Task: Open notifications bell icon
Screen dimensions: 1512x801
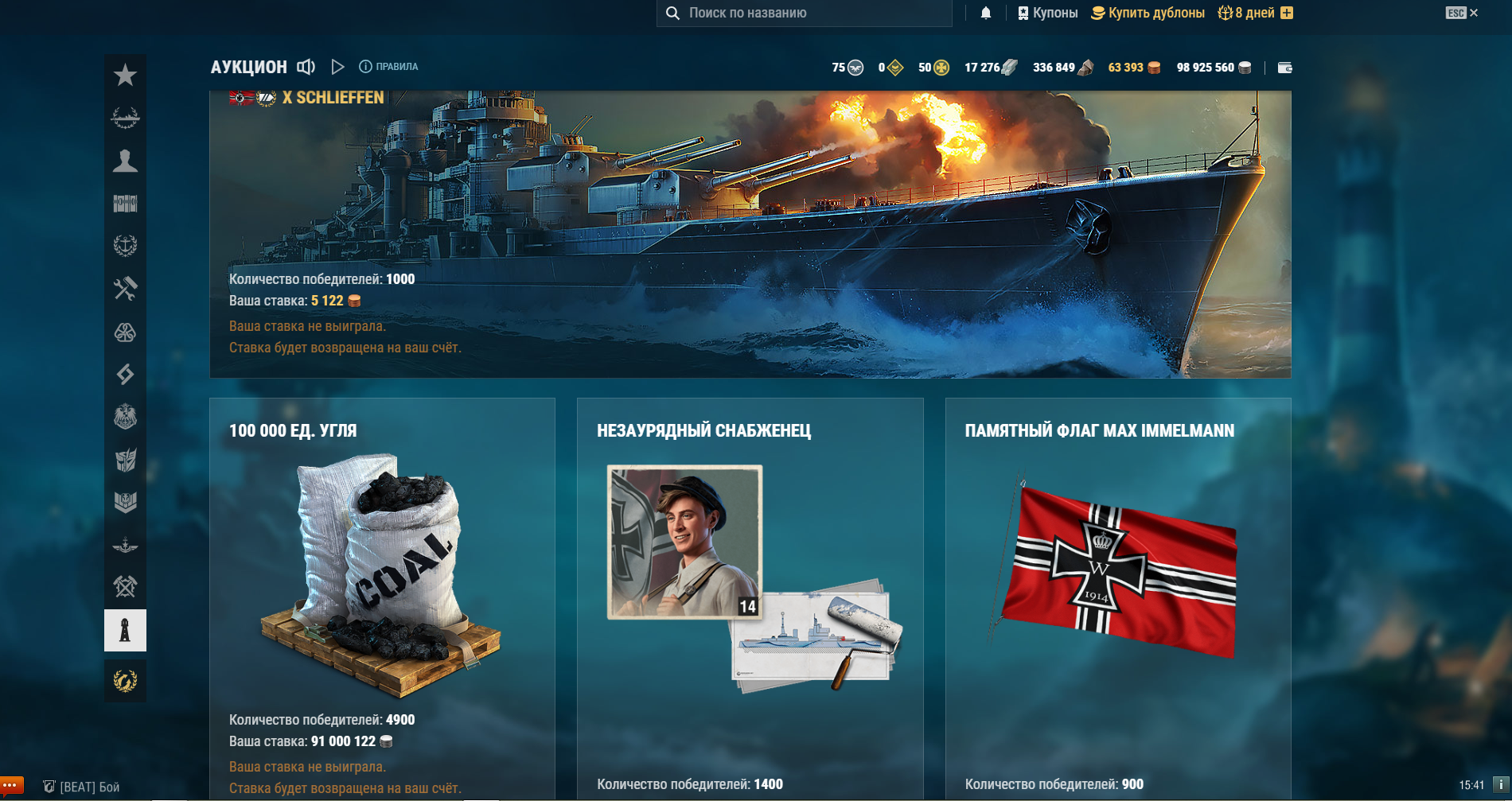Action: point(986,13)
